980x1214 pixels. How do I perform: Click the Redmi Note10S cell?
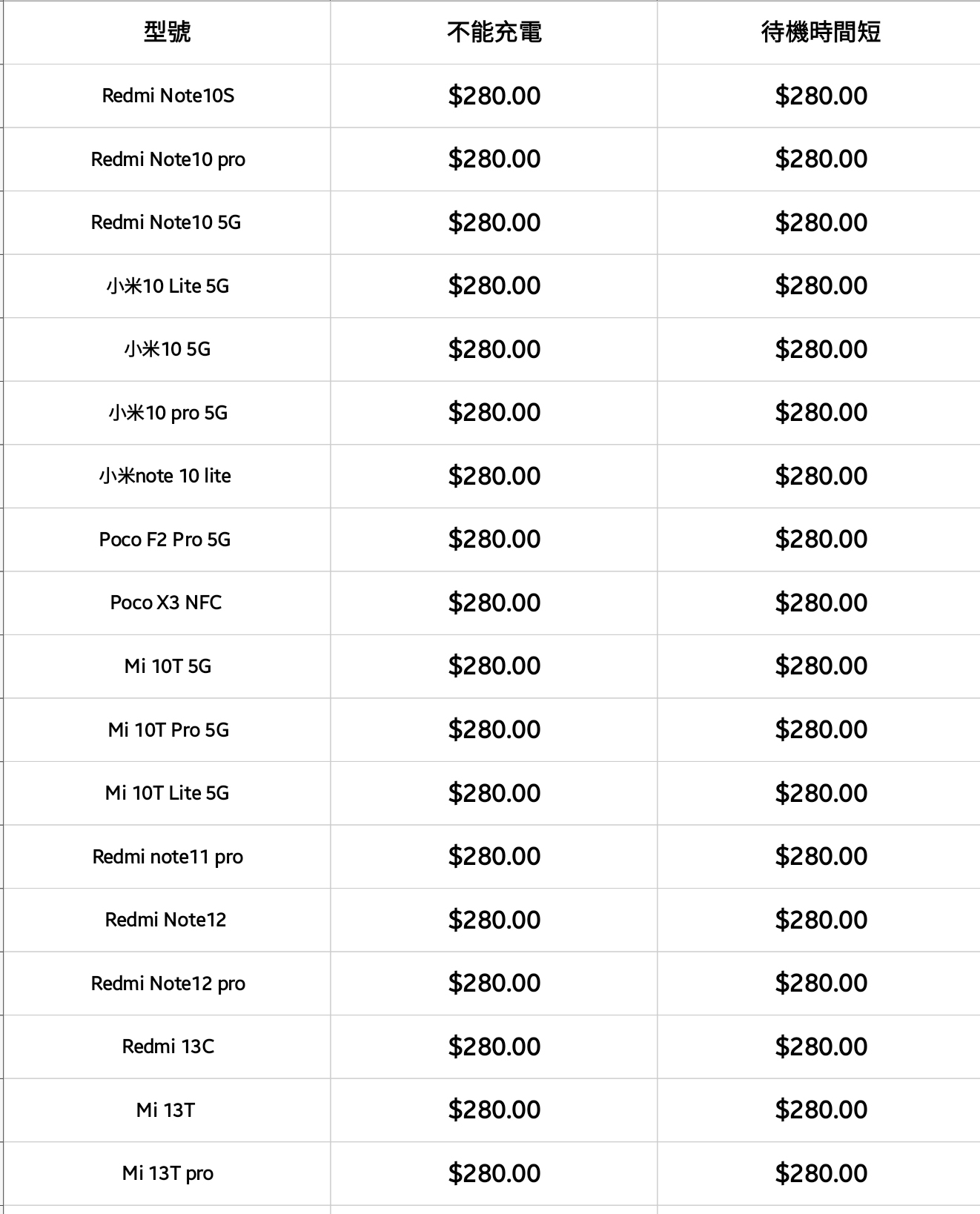click(168, 96)
